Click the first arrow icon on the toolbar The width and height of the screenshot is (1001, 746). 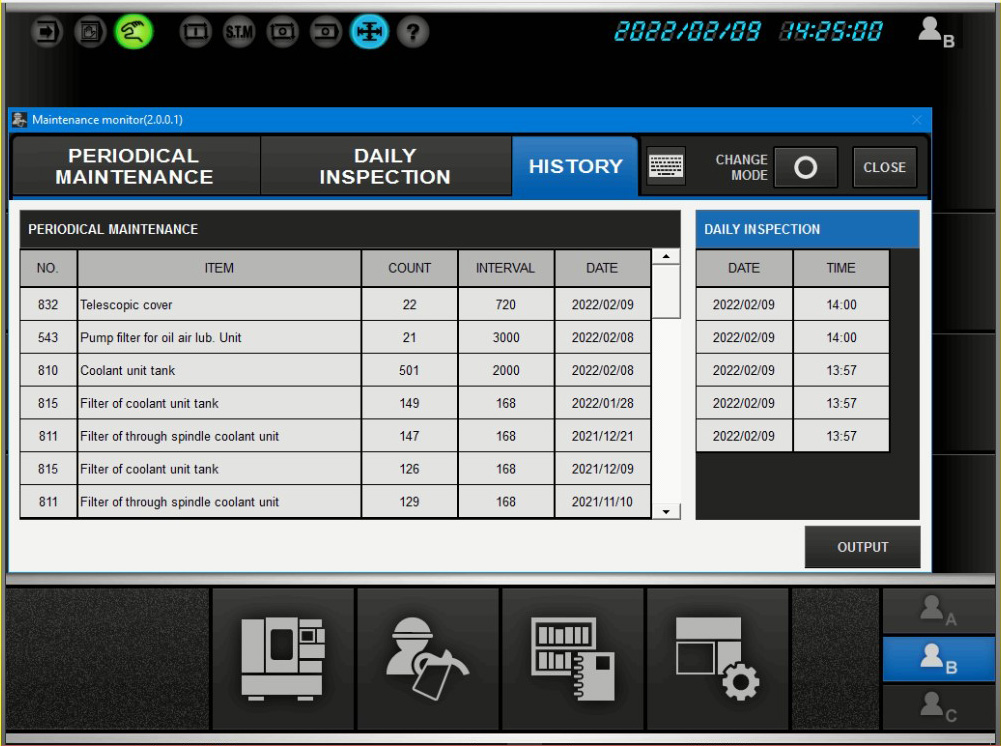pos(47,31)
